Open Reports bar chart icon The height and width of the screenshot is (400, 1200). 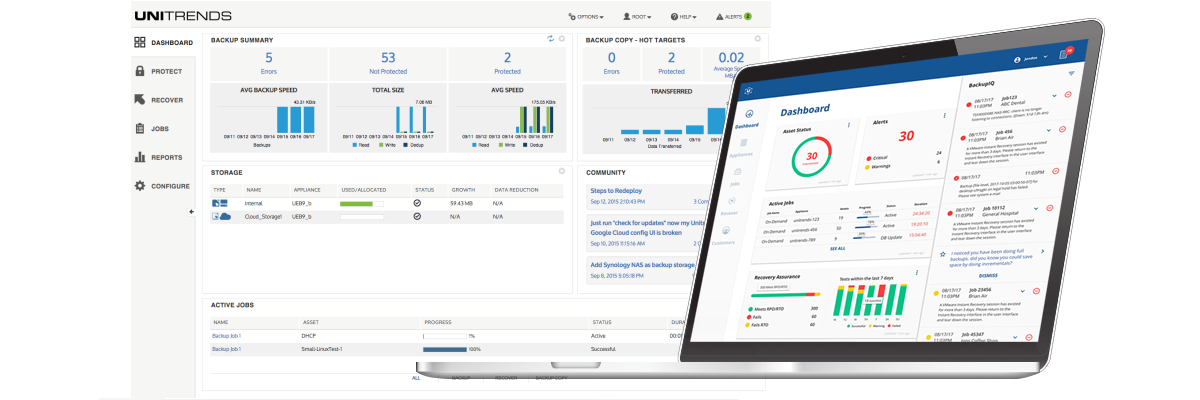[141, 157]
